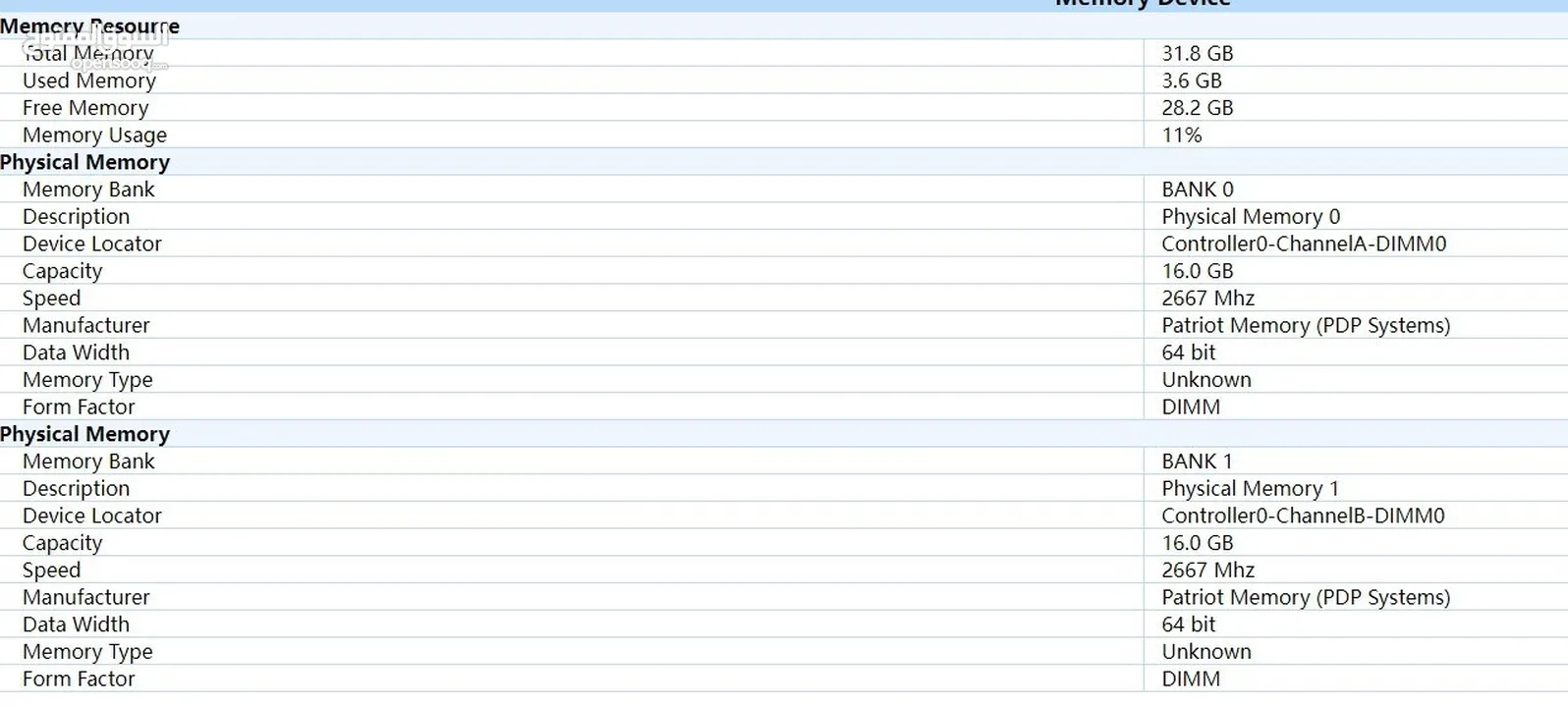Select the Used Memory label
This screenshot has height=707, width=1568.
click(89, 81)
